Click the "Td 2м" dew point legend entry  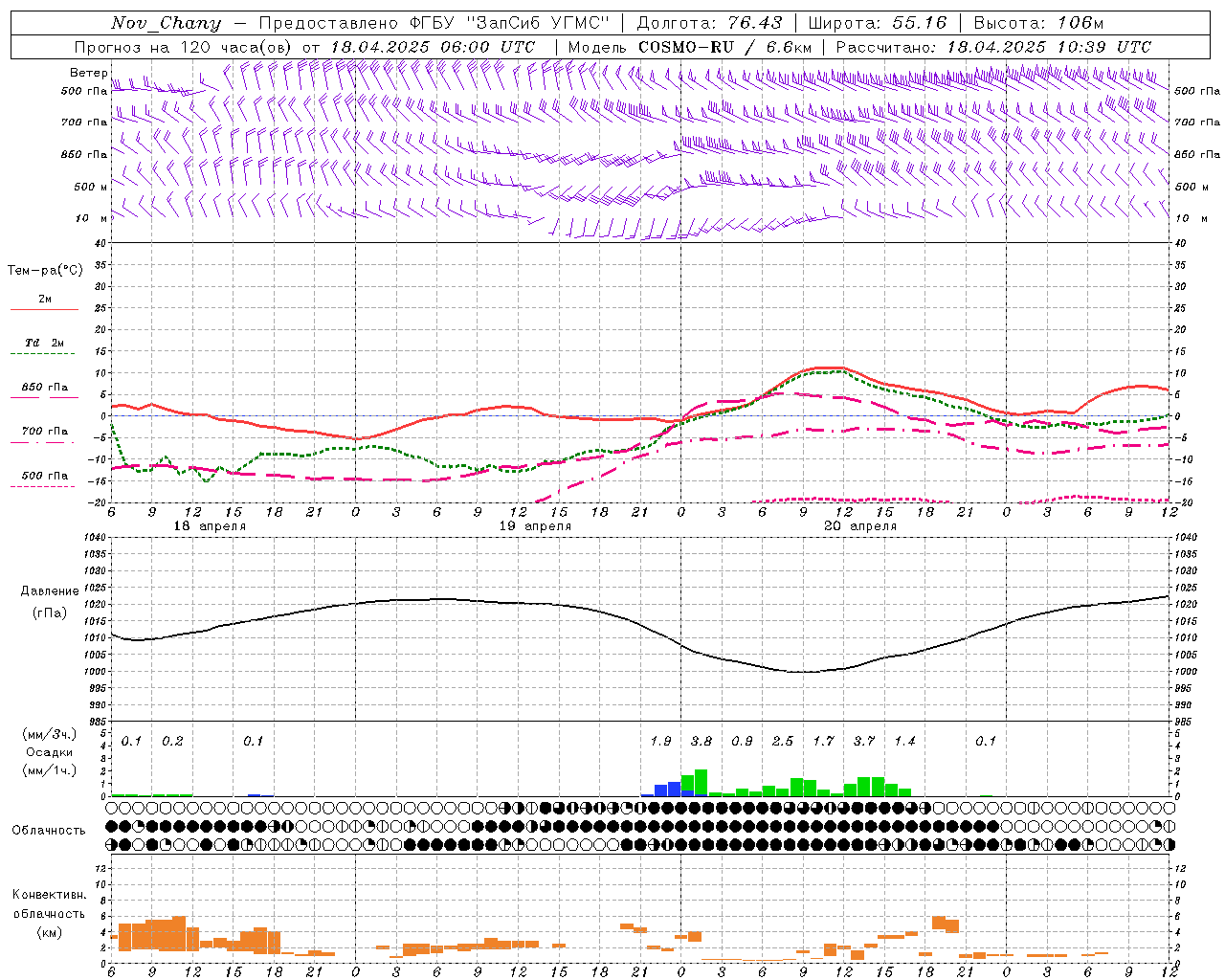pos(45,343)
